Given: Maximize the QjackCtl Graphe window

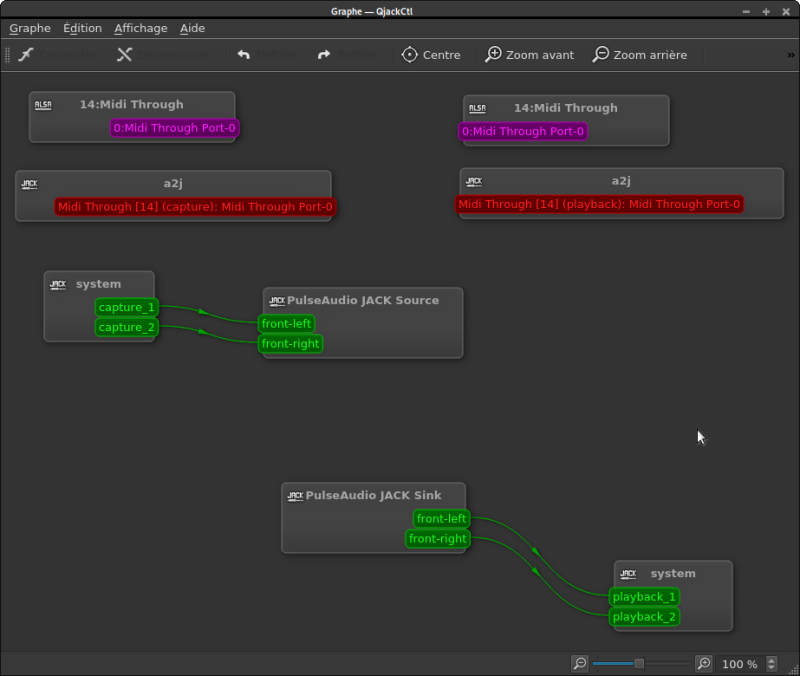Looking at the screenshot, I should pos(766,11).
